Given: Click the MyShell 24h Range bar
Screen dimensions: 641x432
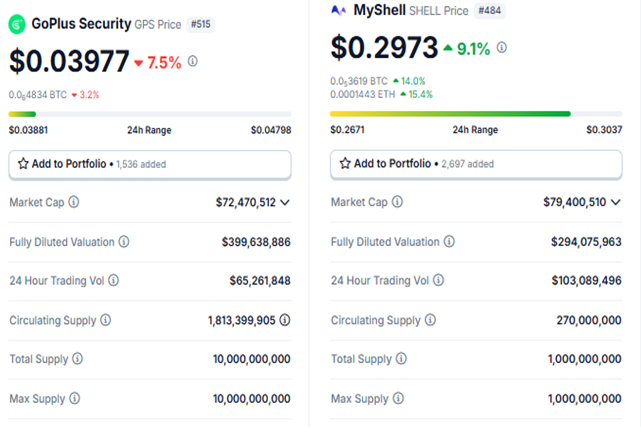Looking at the screenshot, I should 471,114.
